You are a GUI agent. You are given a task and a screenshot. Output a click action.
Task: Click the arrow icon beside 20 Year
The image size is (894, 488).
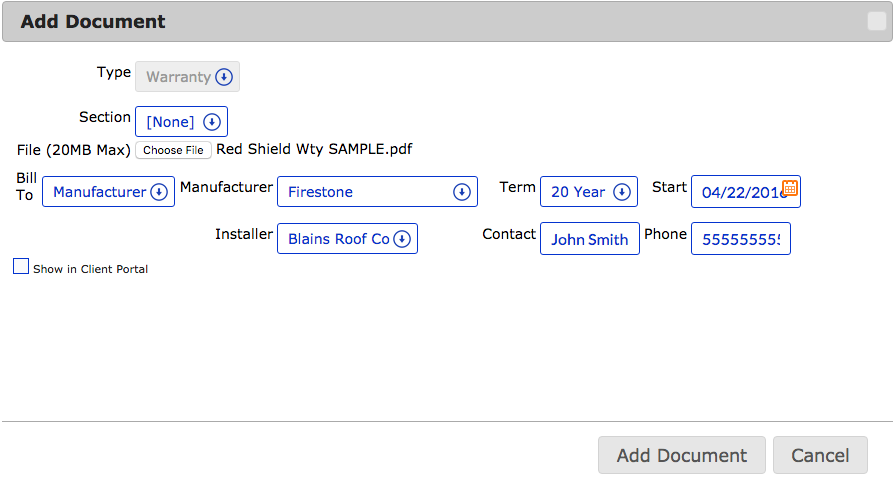point(621,192)
